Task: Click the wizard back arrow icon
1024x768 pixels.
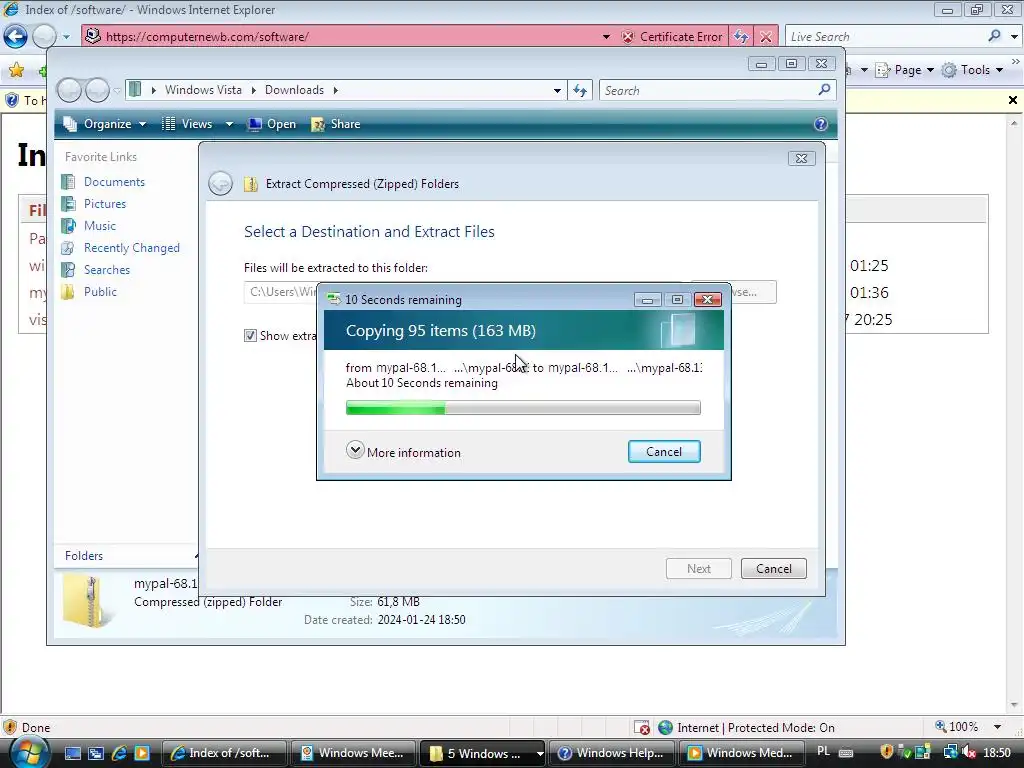Action: tap(221, 184)
